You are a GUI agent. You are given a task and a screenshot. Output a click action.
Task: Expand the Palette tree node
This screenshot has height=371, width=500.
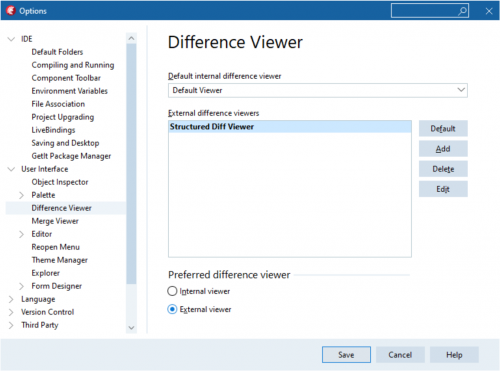pos(22,195)
